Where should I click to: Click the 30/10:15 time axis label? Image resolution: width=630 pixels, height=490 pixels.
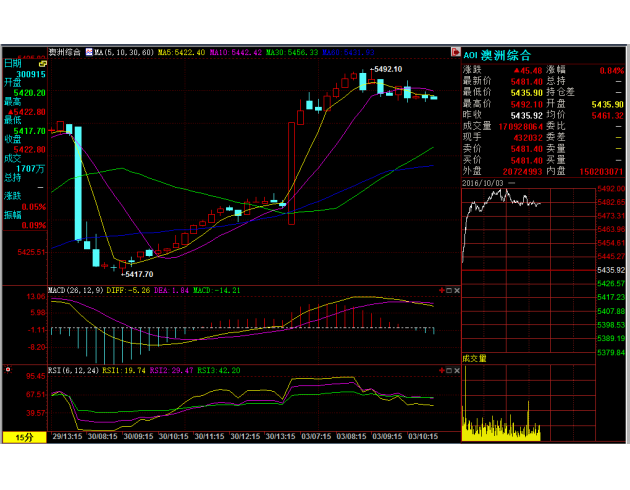coord(174,436)
